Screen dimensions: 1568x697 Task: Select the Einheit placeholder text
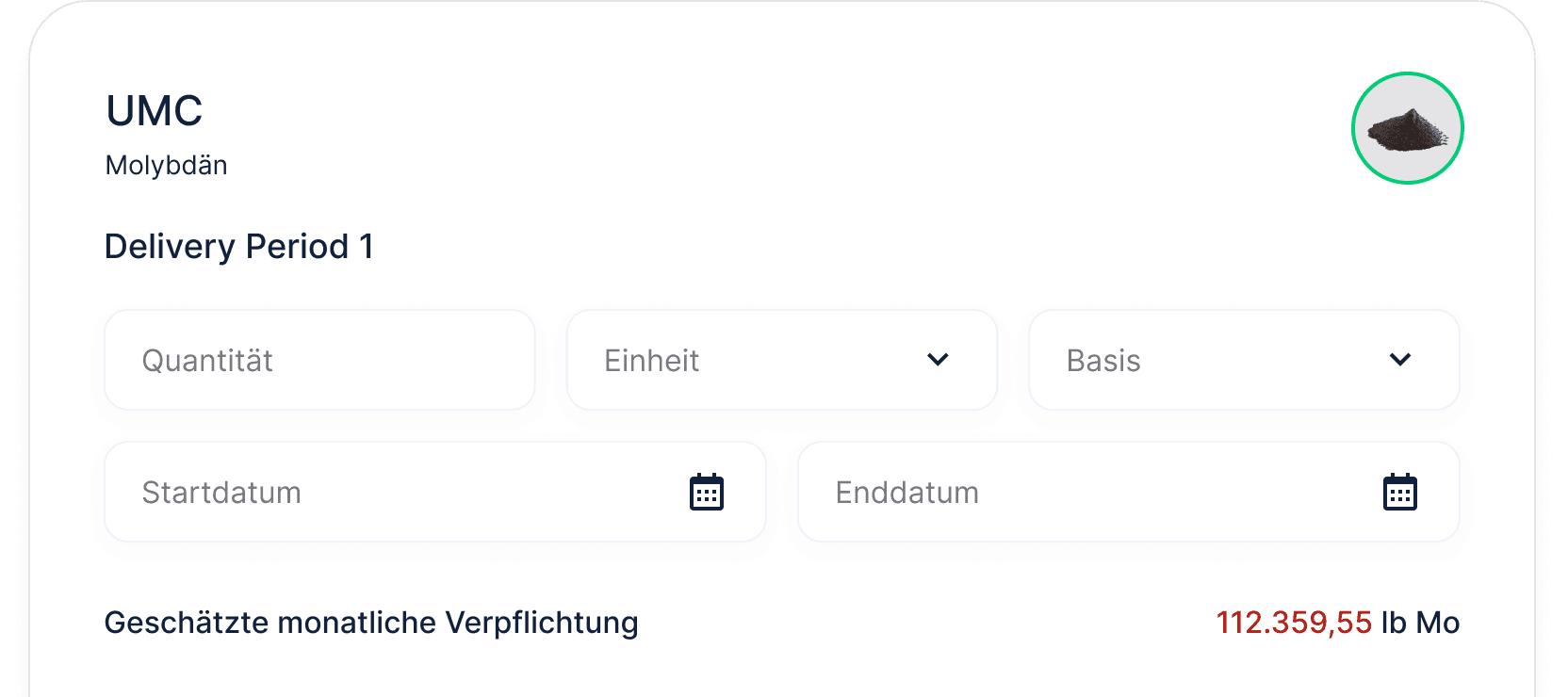(x=651, y=361)
